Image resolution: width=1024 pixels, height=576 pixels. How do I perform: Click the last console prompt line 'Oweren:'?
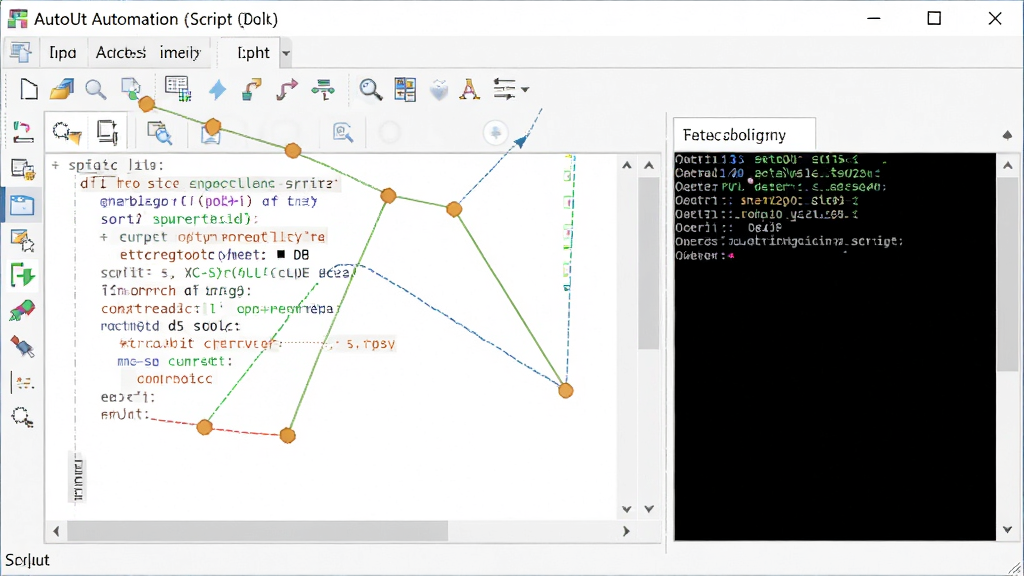point(705,255)
